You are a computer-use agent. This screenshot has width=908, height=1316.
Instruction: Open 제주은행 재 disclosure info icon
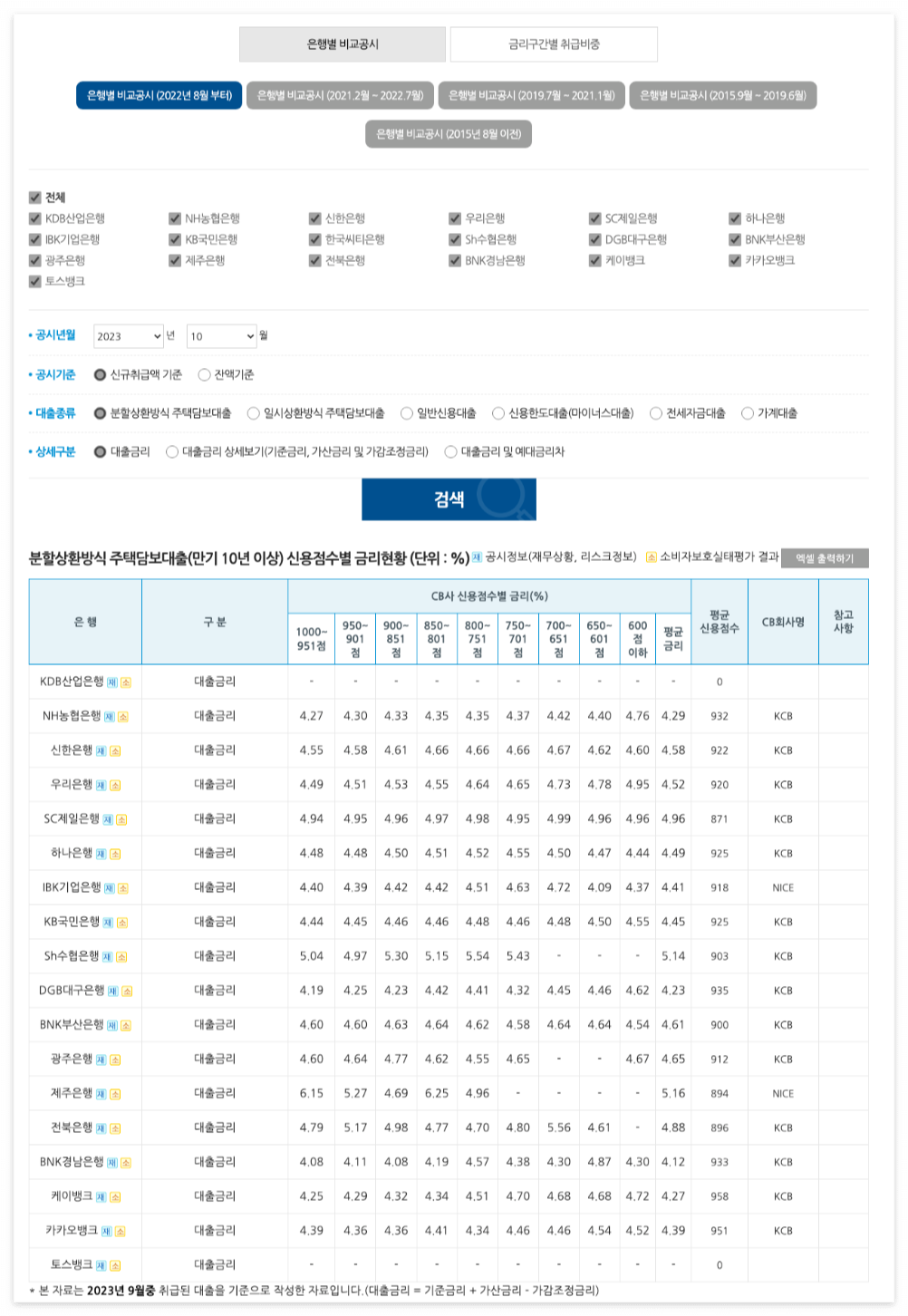point(101,1095)
